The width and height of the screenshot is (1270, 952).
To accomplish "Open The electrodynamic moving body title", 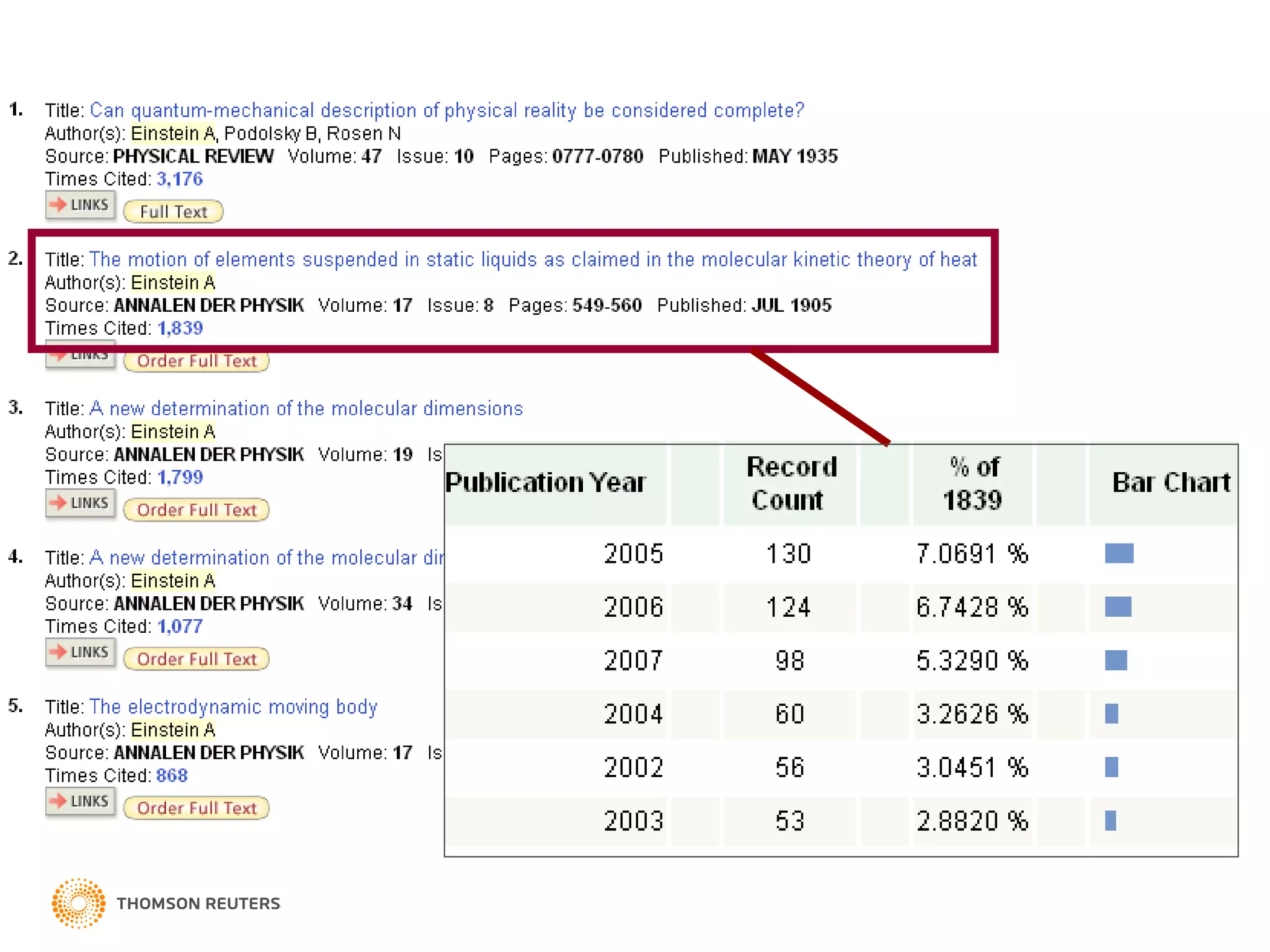I will 233,707.
